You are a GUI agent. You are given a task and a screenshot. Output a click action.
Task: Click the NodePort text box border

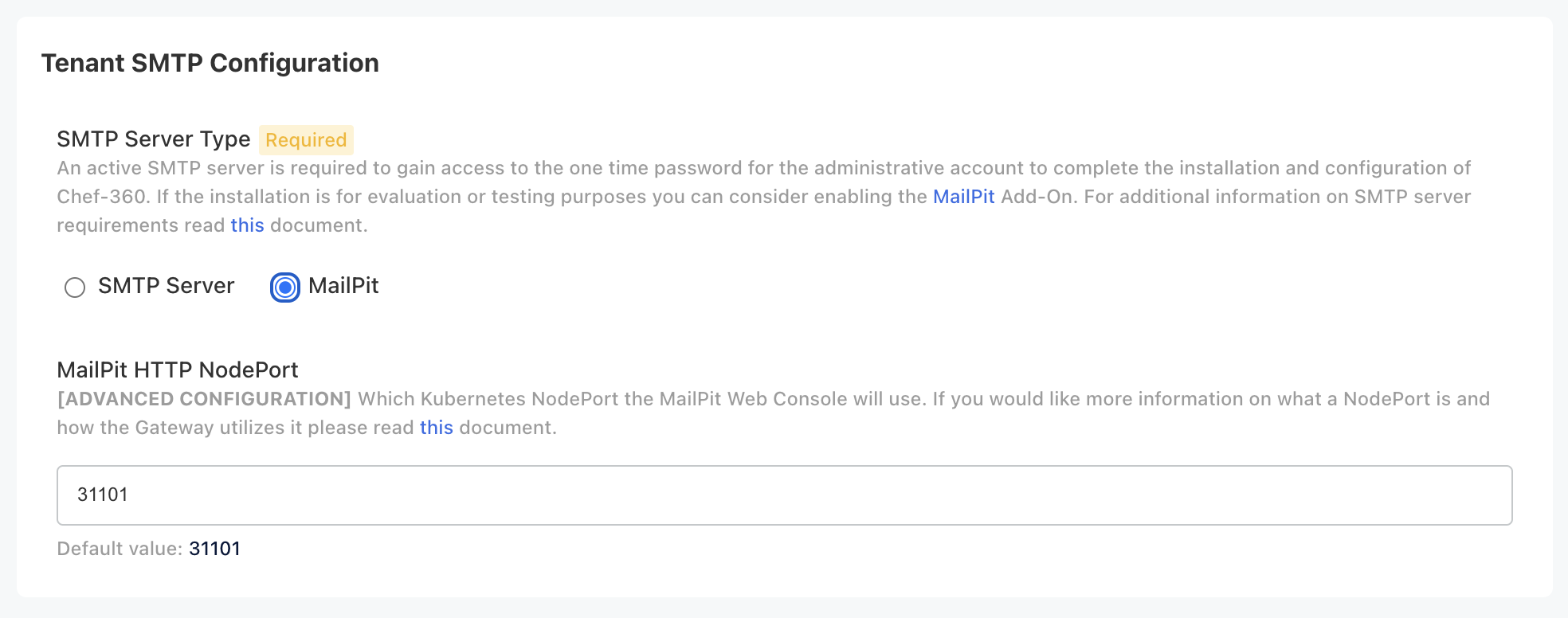(x=784, y=468)
